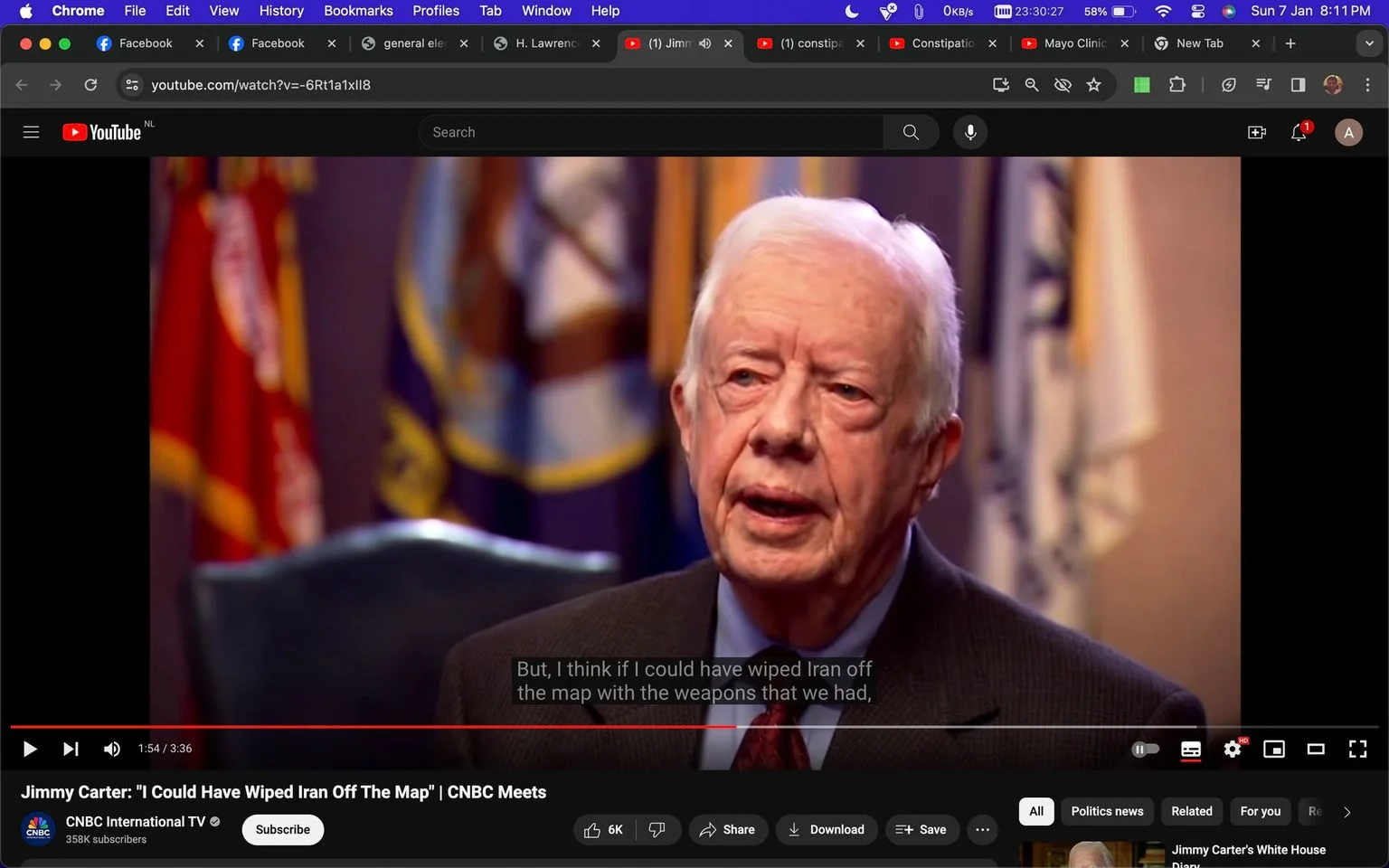Enter miniplayer mode
Image resolution: width=1389 pixels, height=868 pixels.
tap(1274, 749)
